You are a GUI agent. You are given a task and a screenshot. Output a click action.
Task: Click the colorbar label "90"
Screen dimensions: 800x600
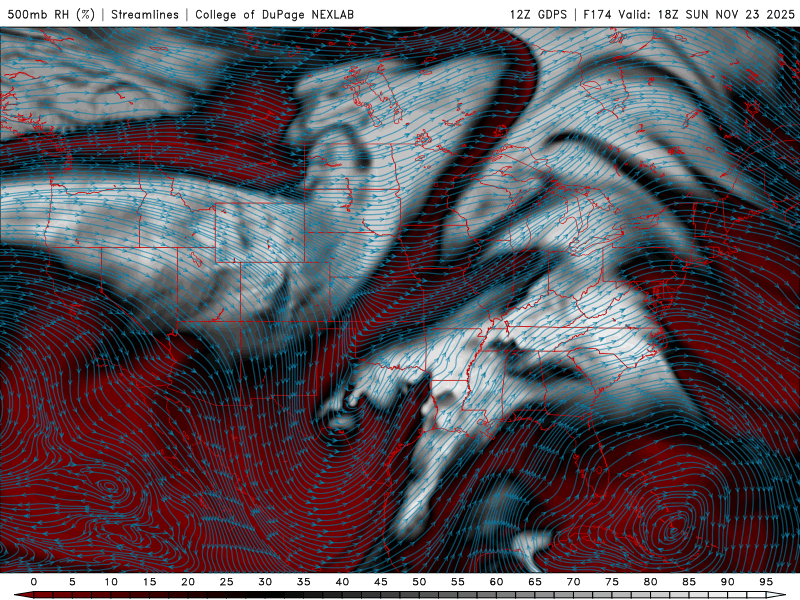point(728,582)
